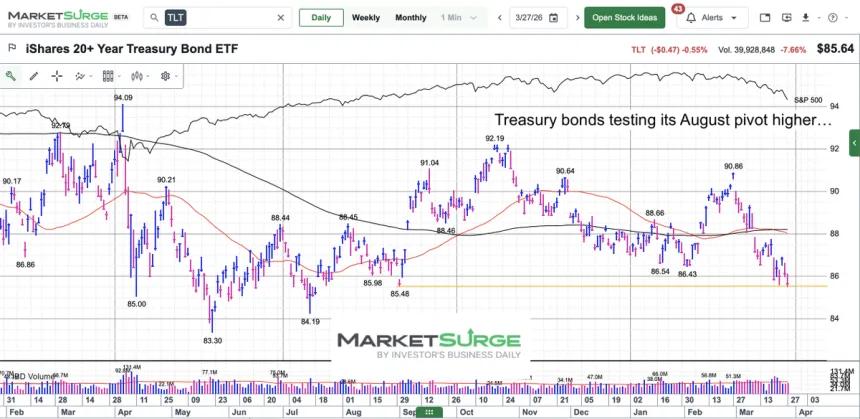Click the 84.19 July low label

(x=310, y=322)
